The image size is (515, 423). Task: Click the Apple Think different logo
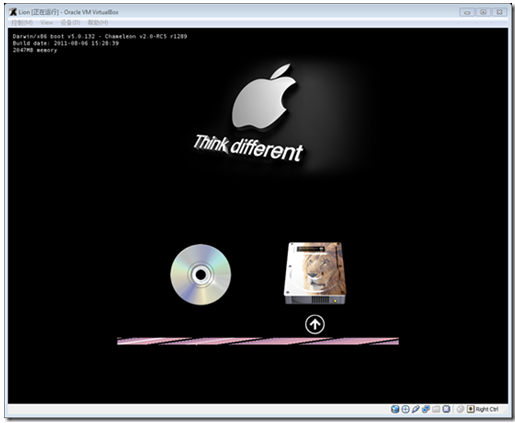tap(249, 113)
